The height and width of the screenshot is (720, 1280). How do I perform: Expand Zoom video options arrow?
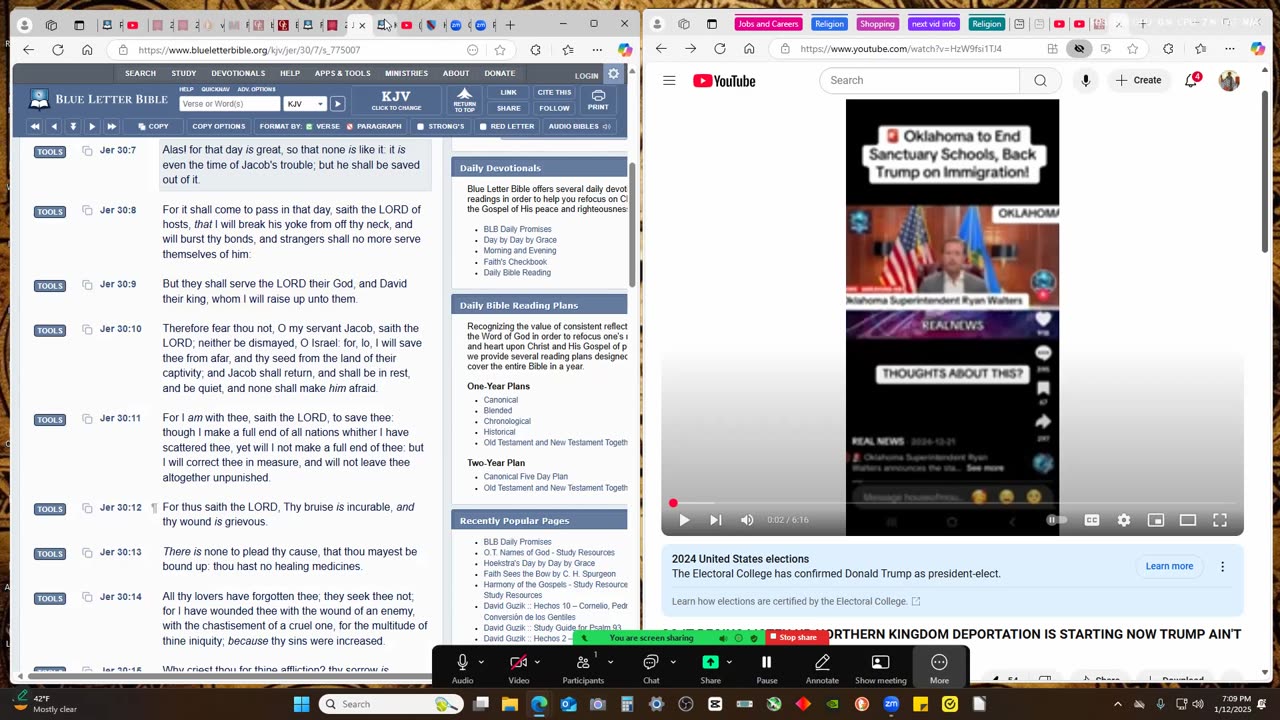[x=537, y=662]
